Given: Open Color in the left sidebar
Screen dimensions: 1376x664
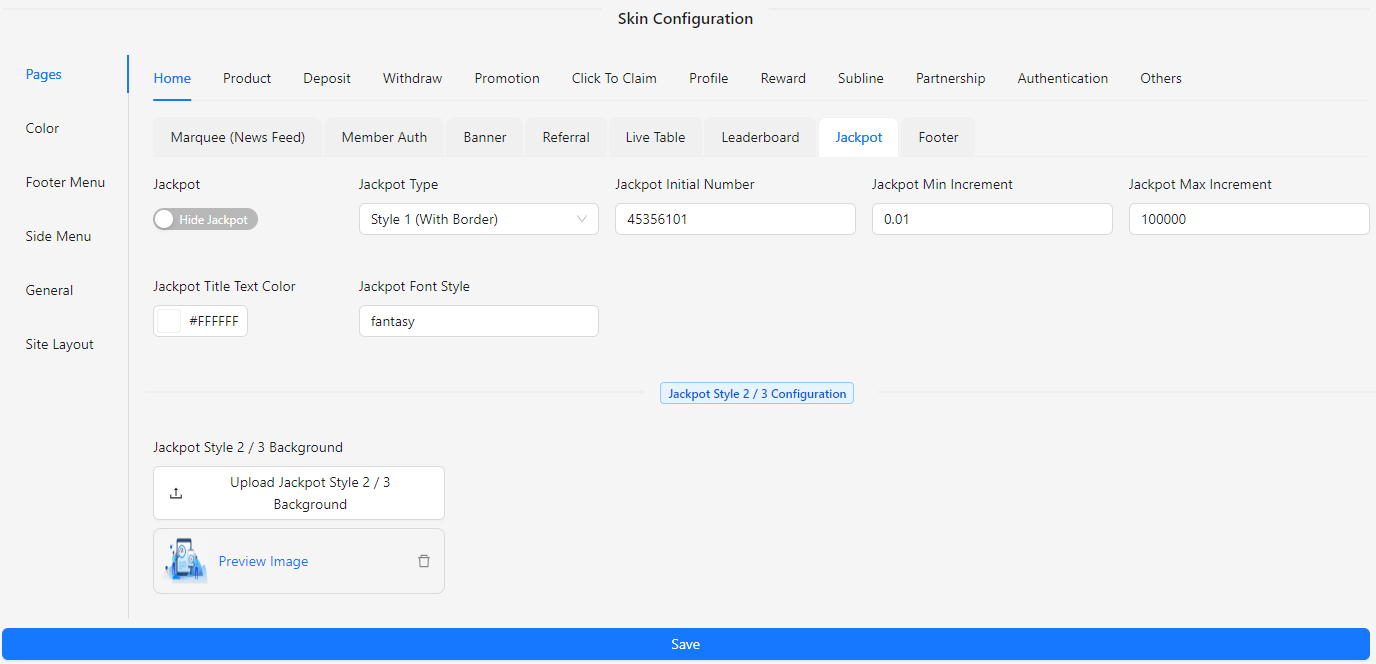Looking at the screenshot, I should (x=42, y=129).
